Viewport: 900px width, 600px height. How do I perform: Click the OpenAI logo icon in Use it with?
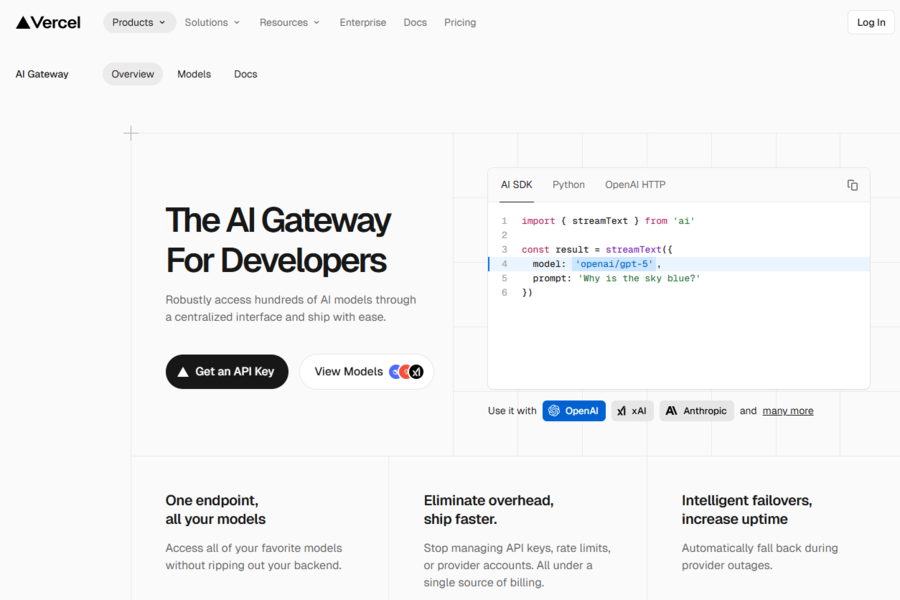click(x=554, y=411)
